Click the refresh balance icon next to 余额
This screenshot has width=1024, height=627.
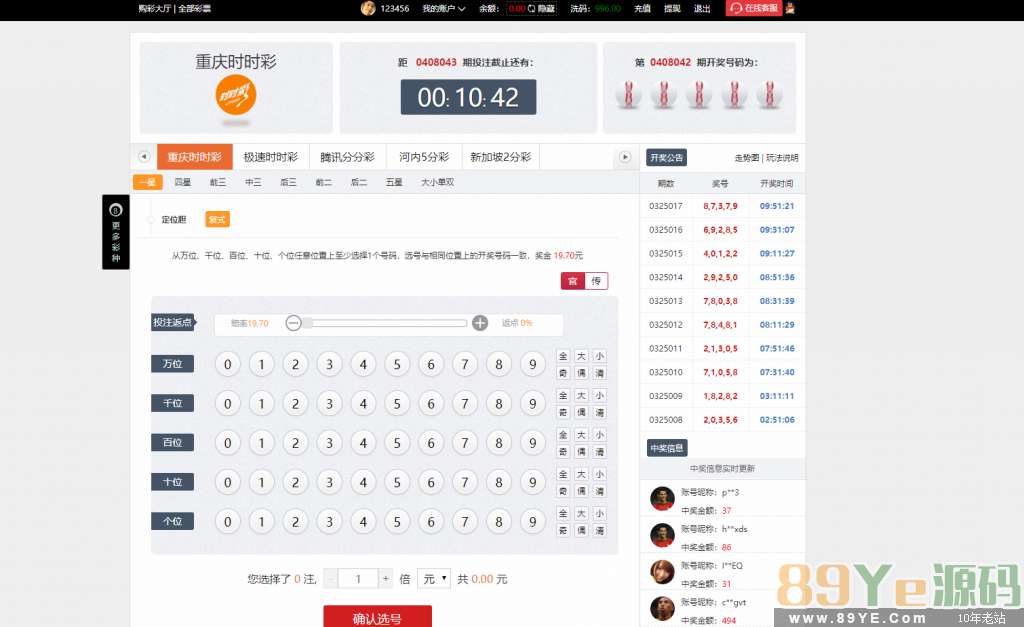531,8
